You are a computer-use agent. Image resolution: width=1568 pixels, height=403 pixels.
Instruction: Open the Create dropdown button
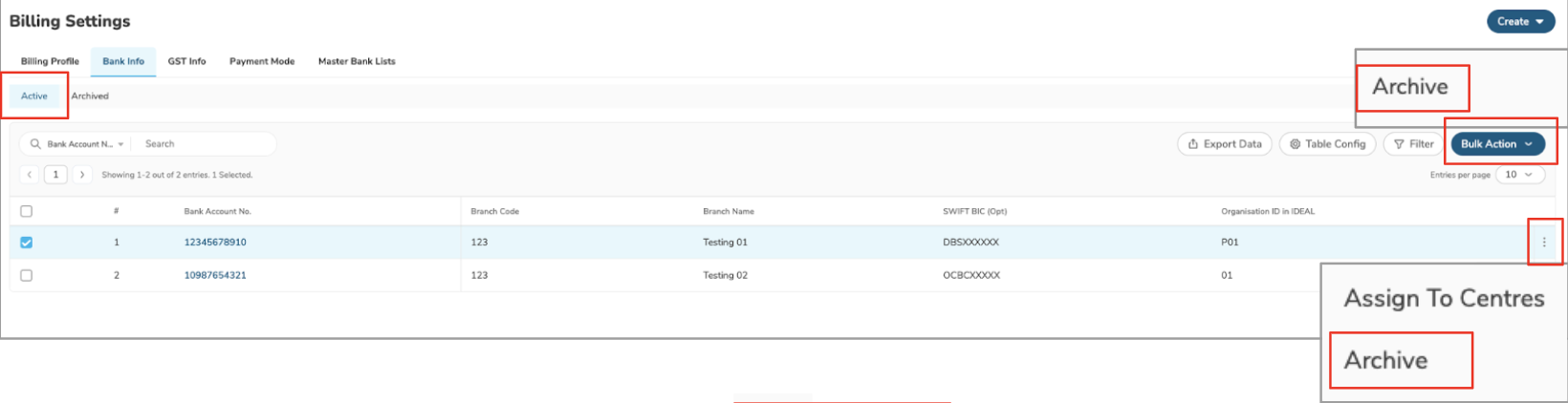(x=1520, y=21)
